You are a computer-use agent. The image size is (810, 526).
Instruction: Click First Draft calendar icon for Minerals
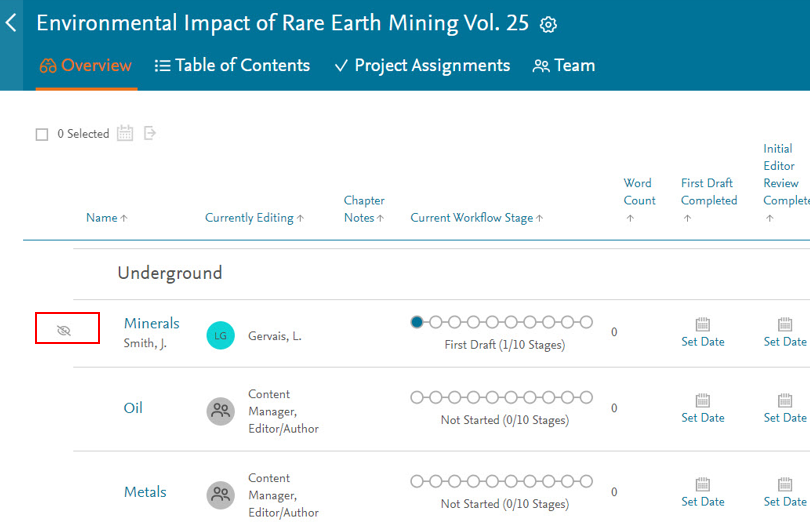tap(702, 324)
